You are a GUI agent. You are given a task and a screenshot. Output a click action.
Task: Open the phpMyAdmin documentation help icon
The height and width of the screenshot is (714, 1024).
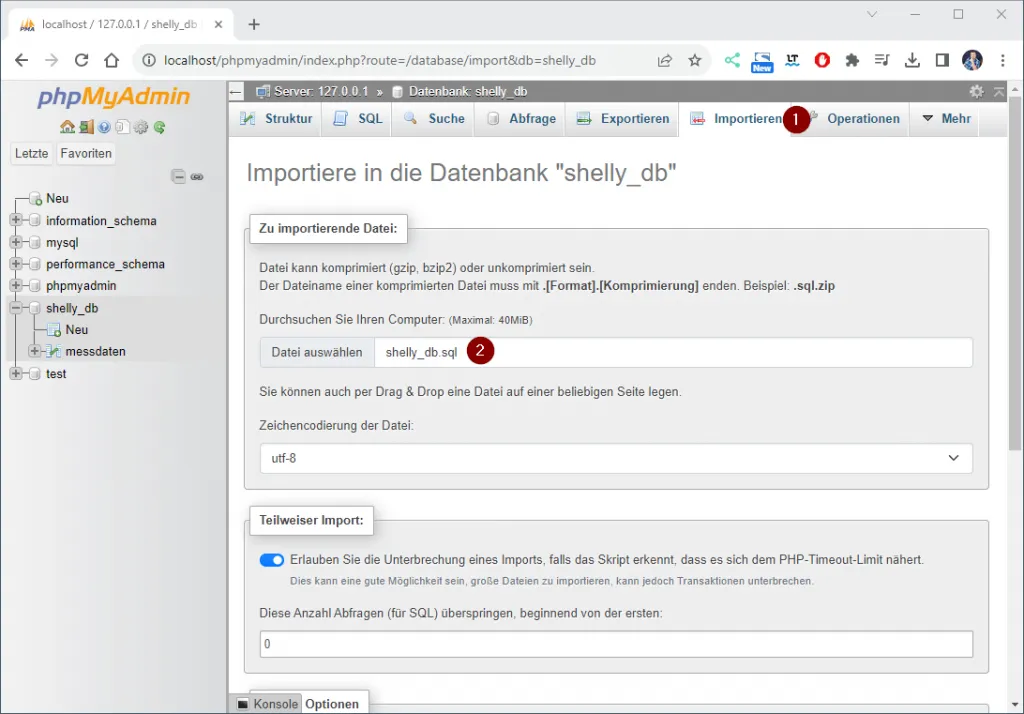point(104,127)
